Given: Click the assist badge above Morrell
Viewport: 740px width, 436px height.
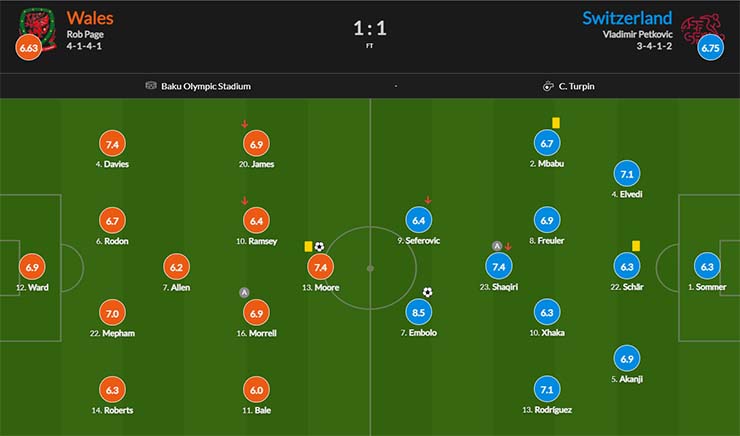Looking at the screenshot, I should click(244, 293).
